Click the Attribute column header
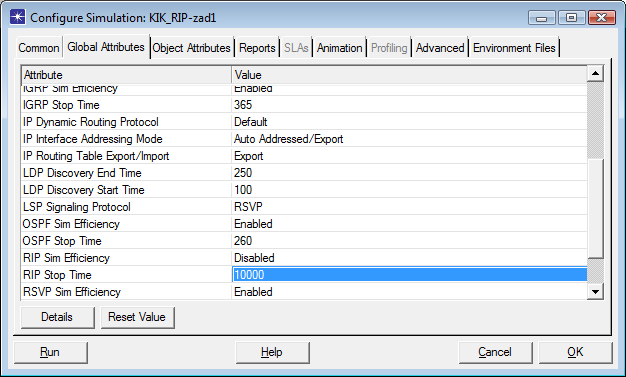The image size is (626, 377). tap(126, 75)
